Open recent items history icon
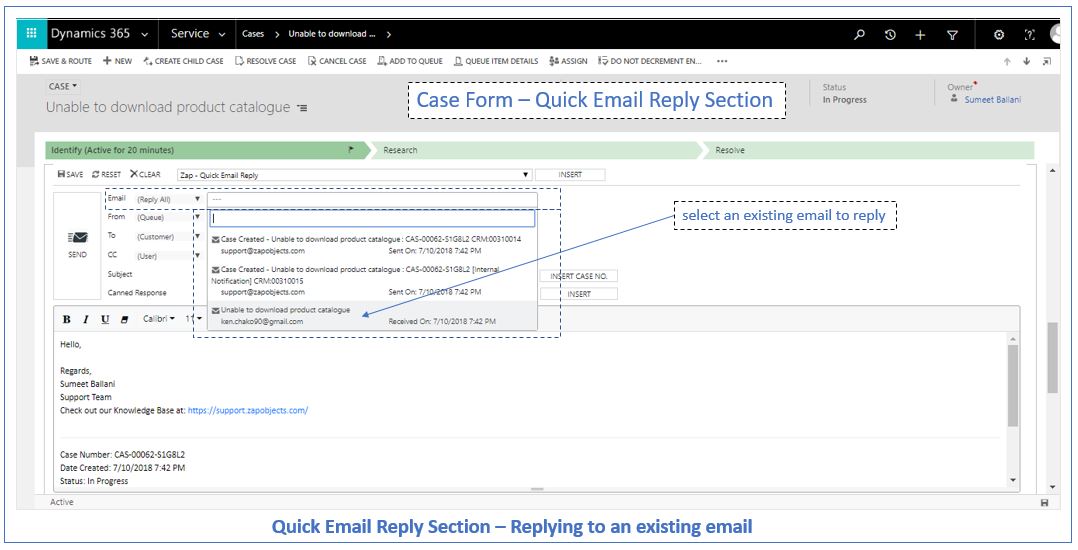Viewport: 1078px width, 550px height. [x=890, y=34]
